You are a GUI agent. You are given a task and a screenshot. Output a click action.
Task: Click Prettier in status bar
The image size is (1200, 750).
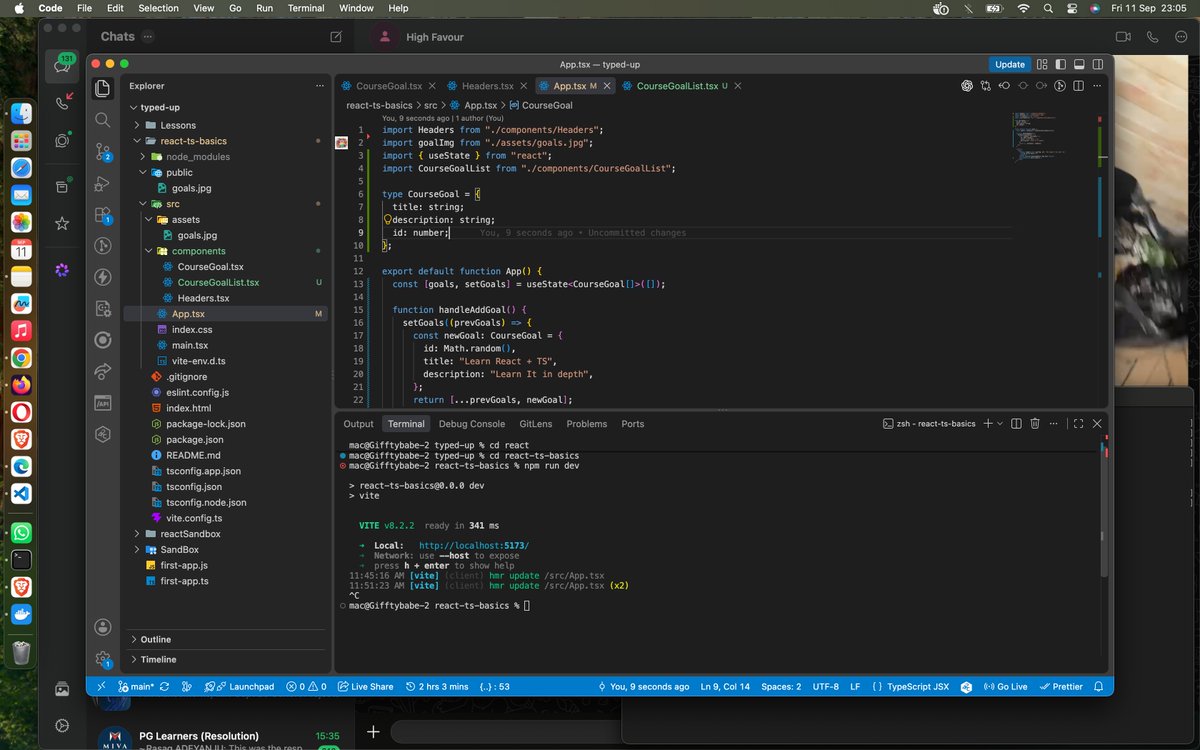pos(1061,687)
